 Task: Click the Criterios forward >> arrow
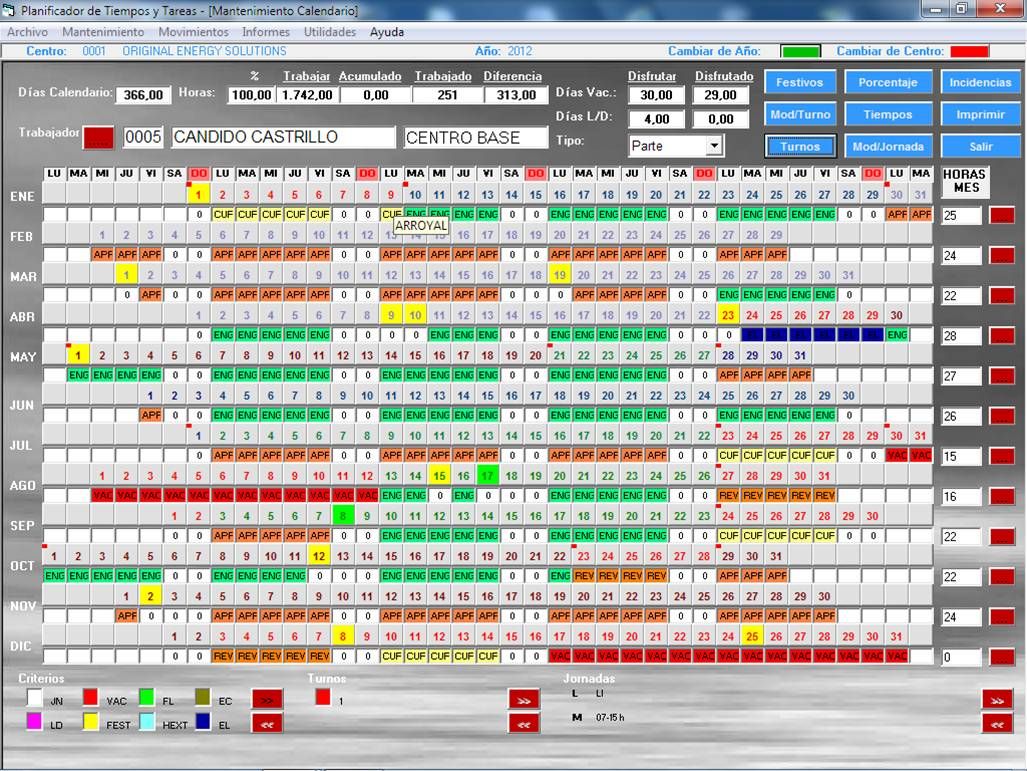coord(266,699)
